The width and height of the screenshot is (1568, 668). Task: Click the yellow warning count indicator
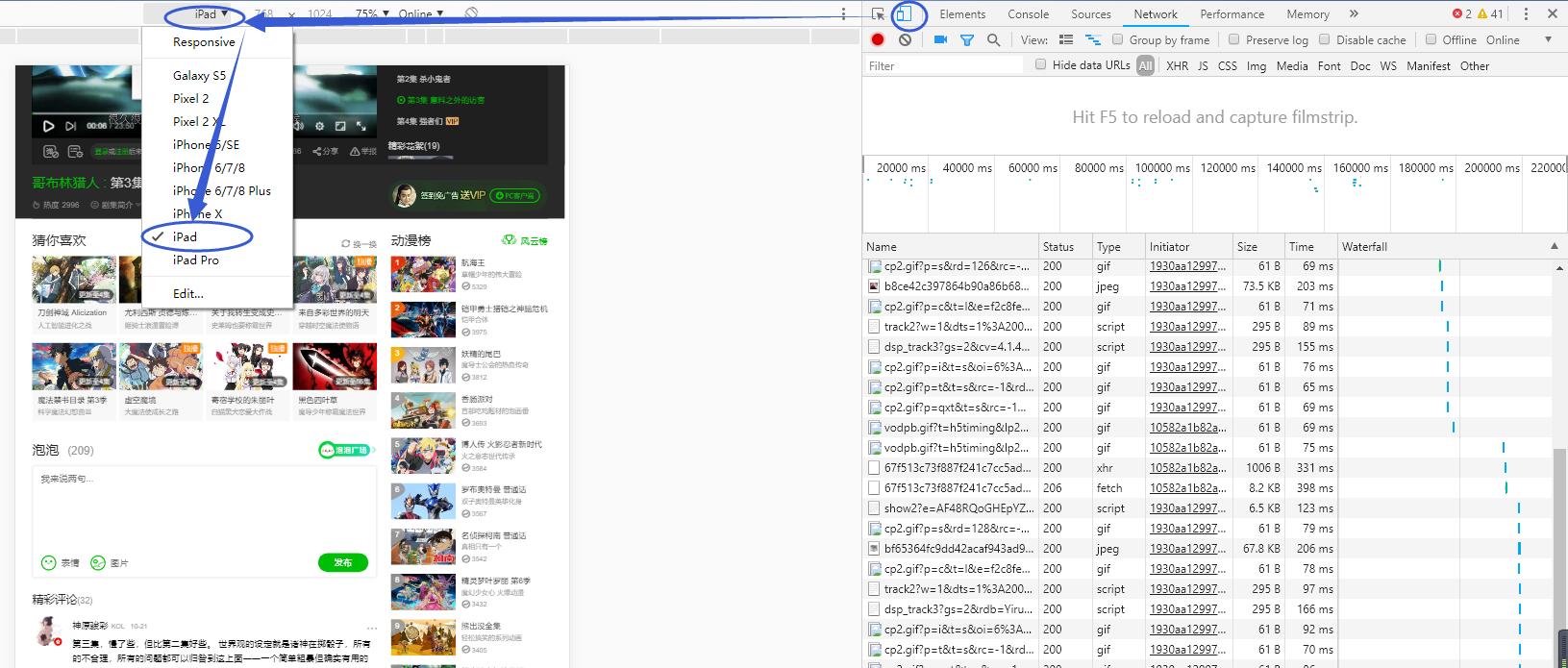pos(1490,14)
